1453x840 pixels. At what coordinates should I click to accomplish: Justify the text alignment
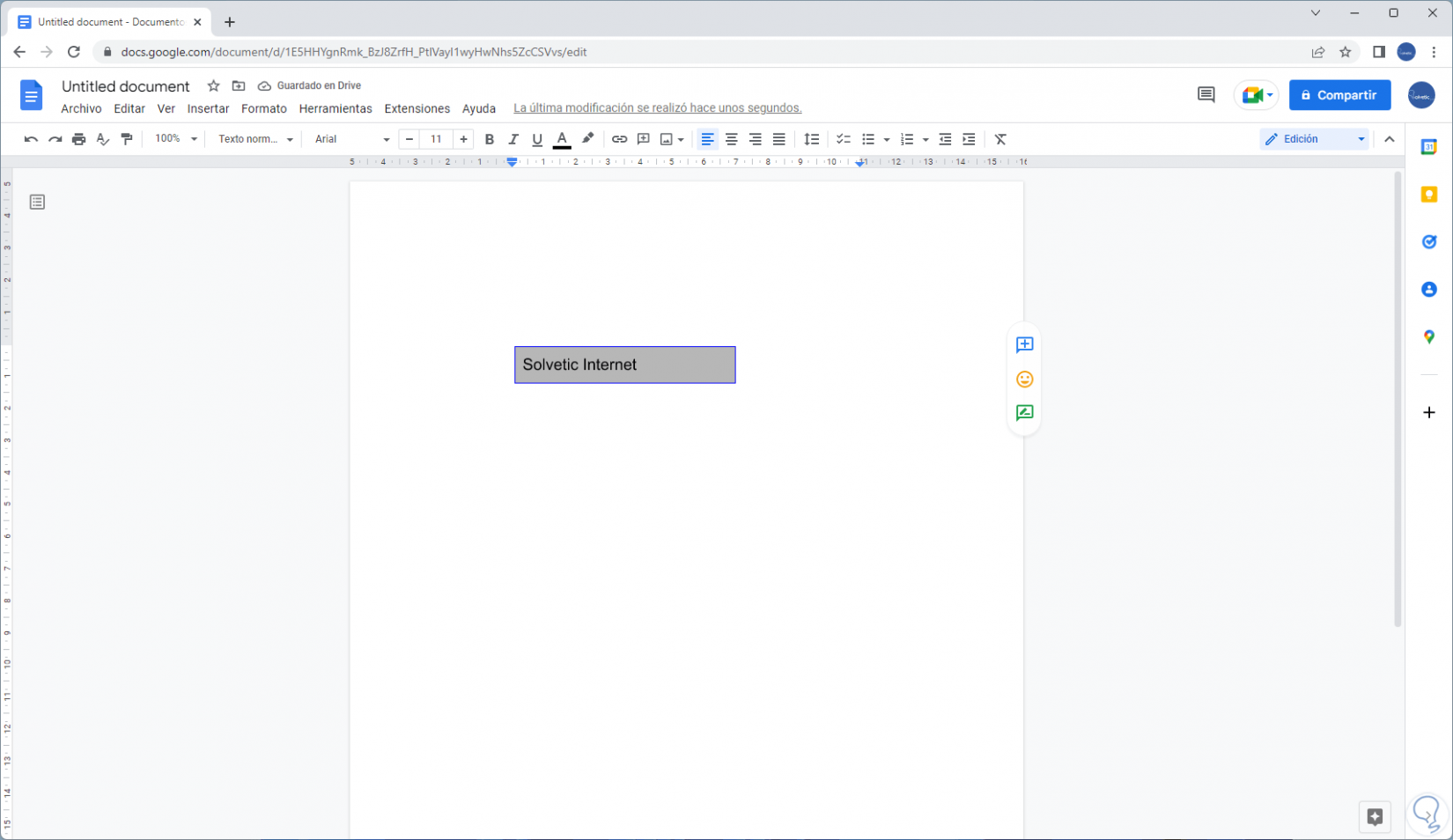click(x=779, y=139)
